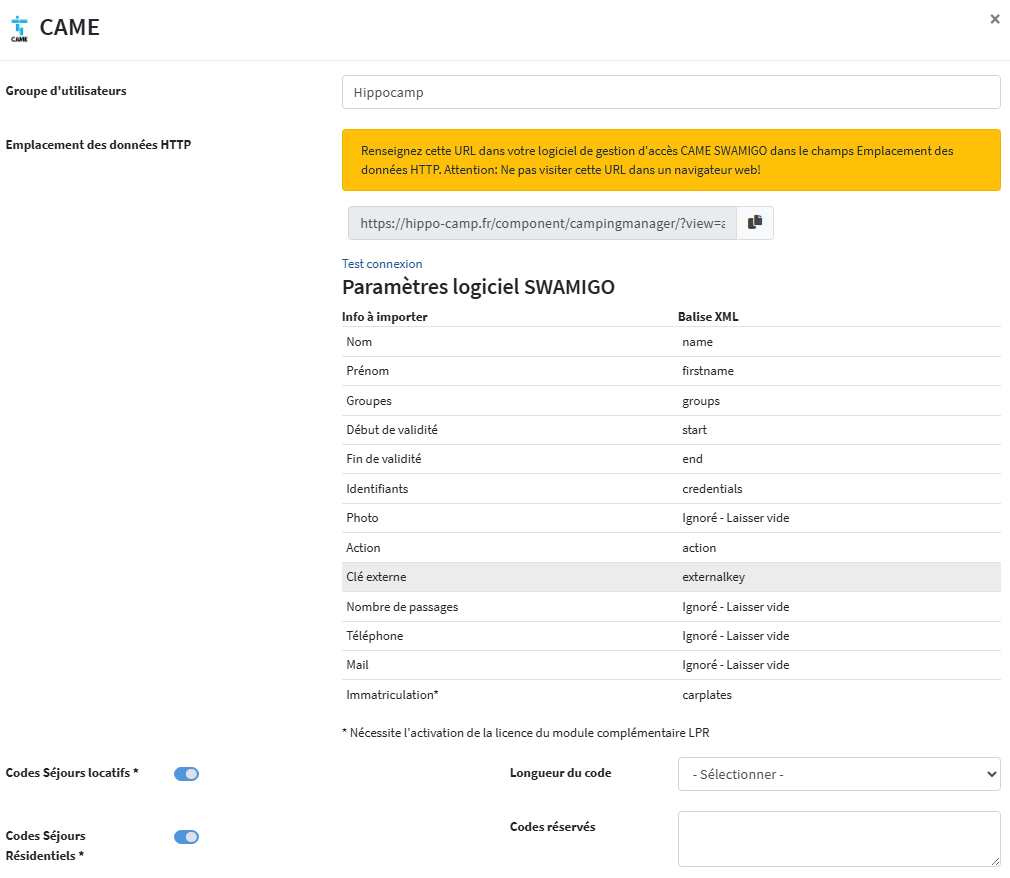
Task: Click the yellow SWAMIGO warning banner
Action: coord(670,160)
